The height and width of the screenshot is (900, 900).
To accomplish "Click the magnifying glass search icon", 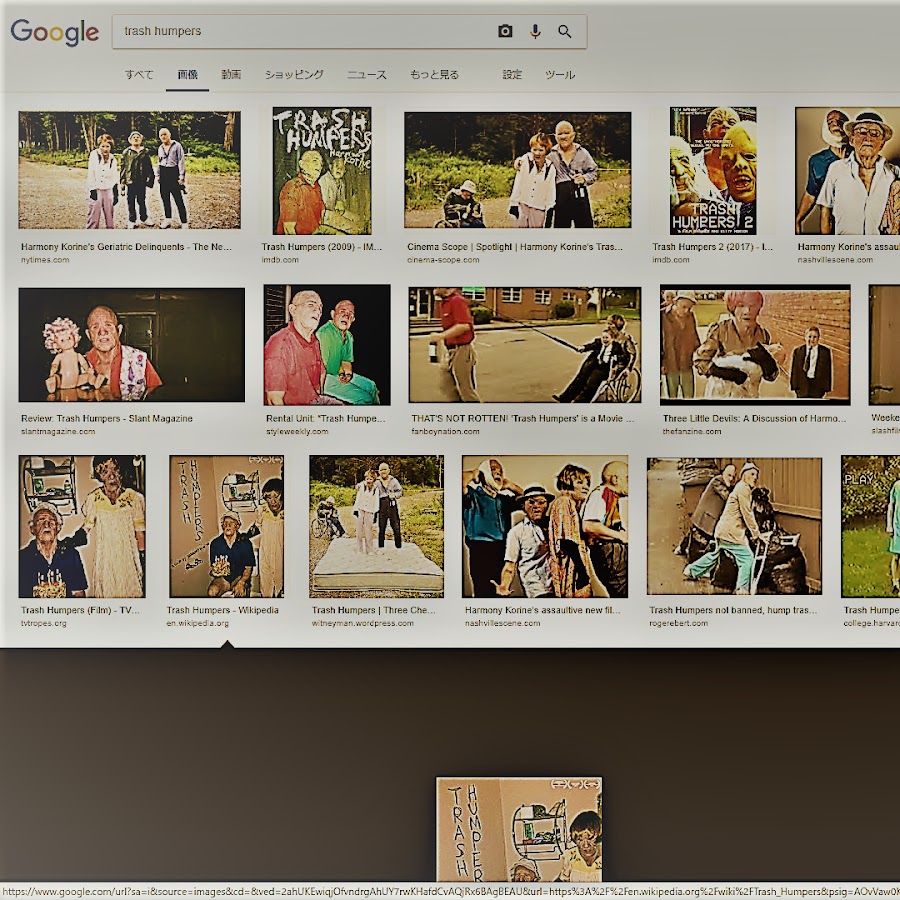I will coord(565,32).
